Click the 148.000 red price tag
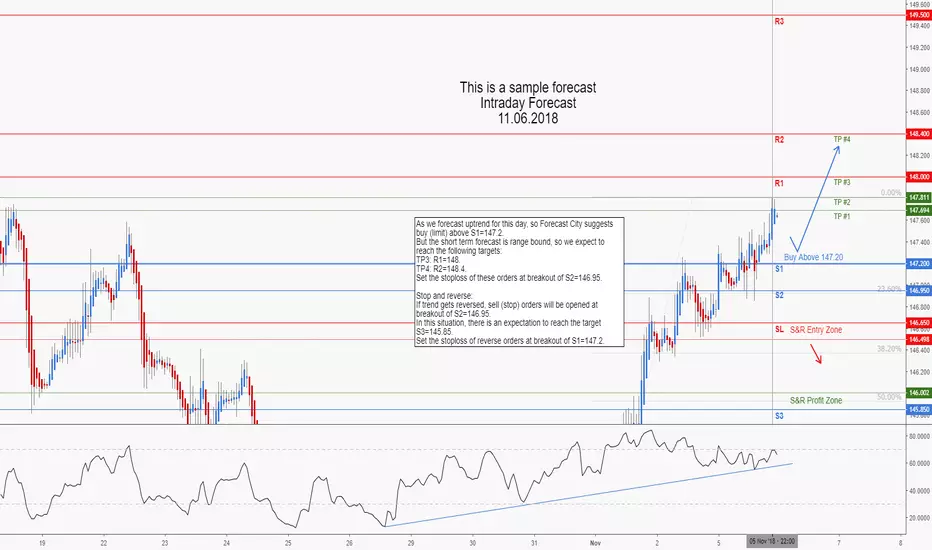Screen dimensions: 932x550 [919, 177]
